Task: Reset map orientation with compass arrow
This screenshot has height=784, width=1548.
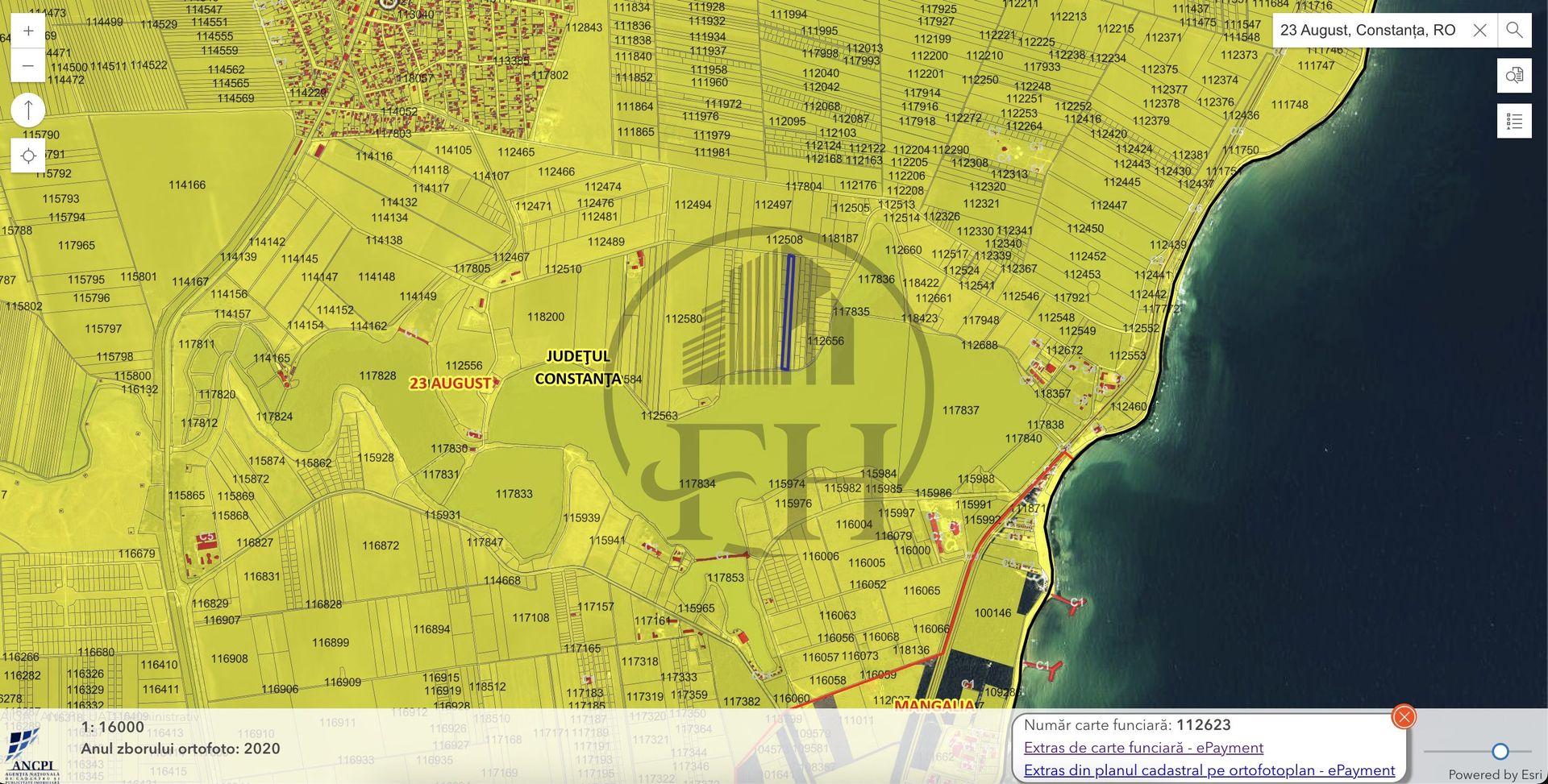Action: [28, 110]
